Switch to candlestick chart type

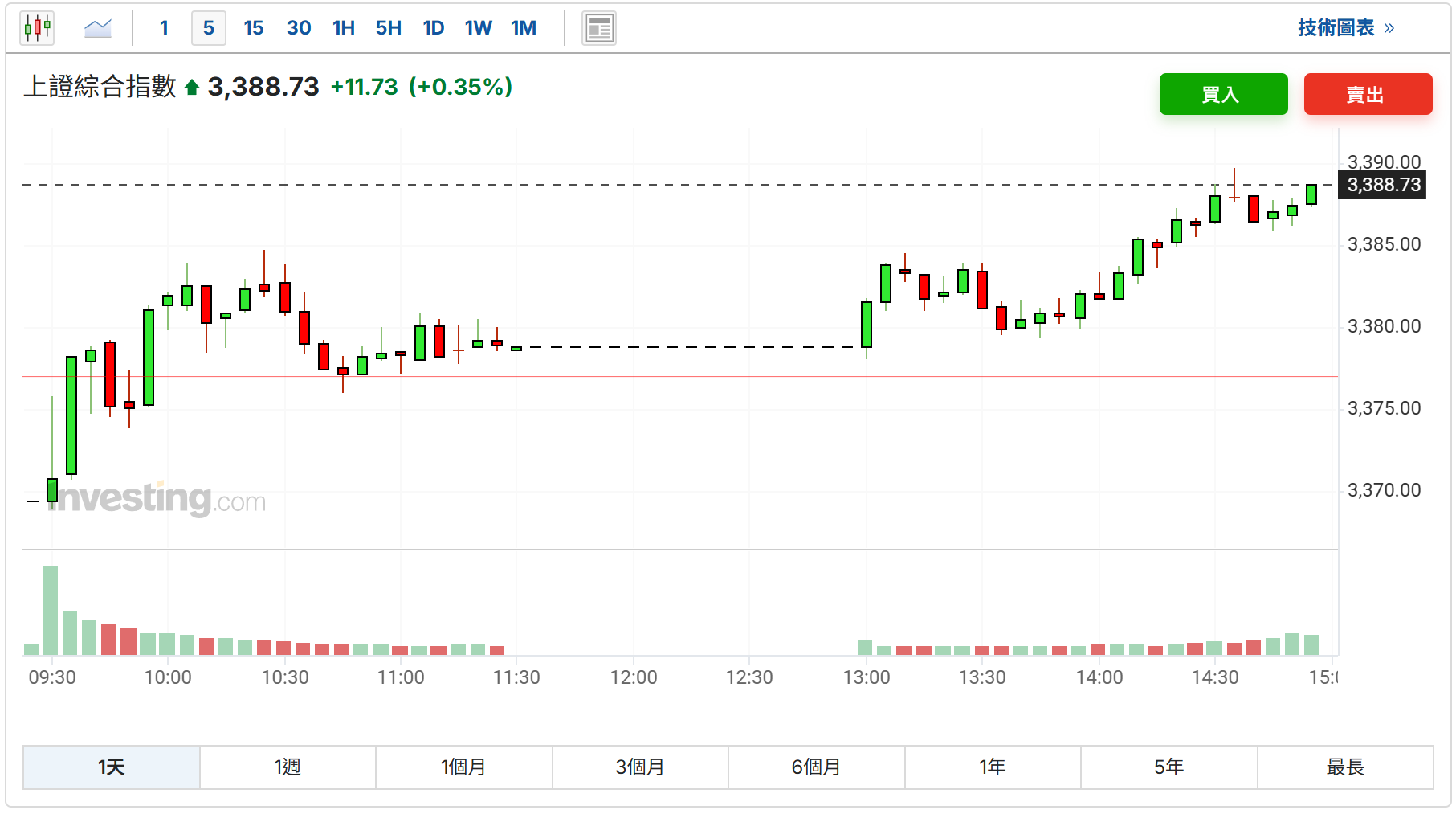click(37, 28)
